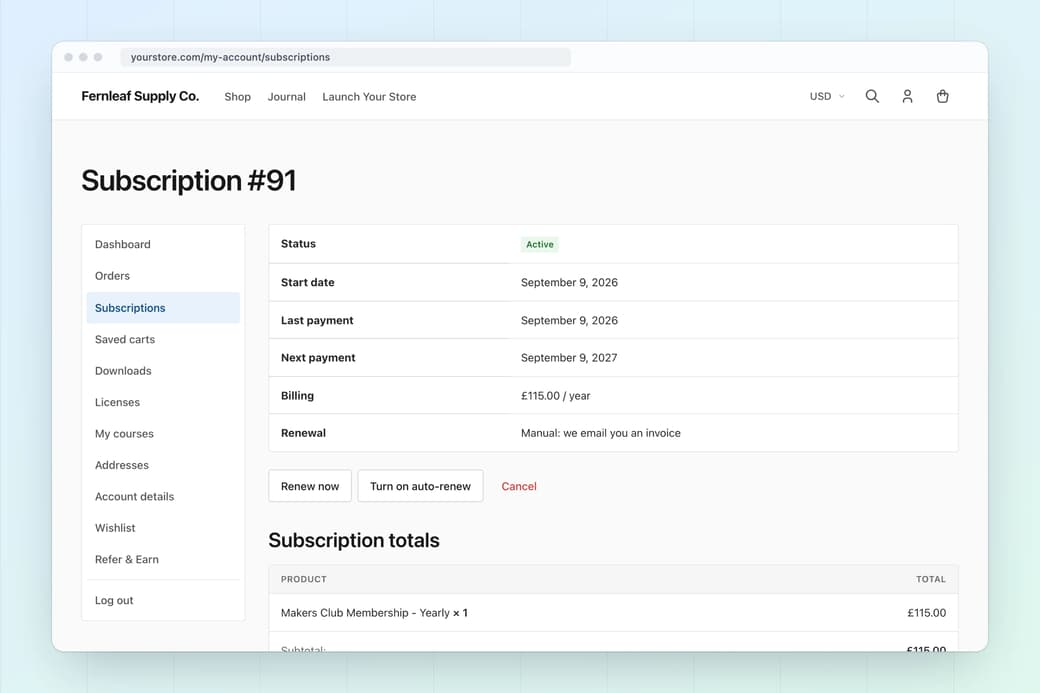Go to Fernleaf Supply Co. homepage logo
1040x693 pixels.
pyautogui.click(x=140, y=96)
